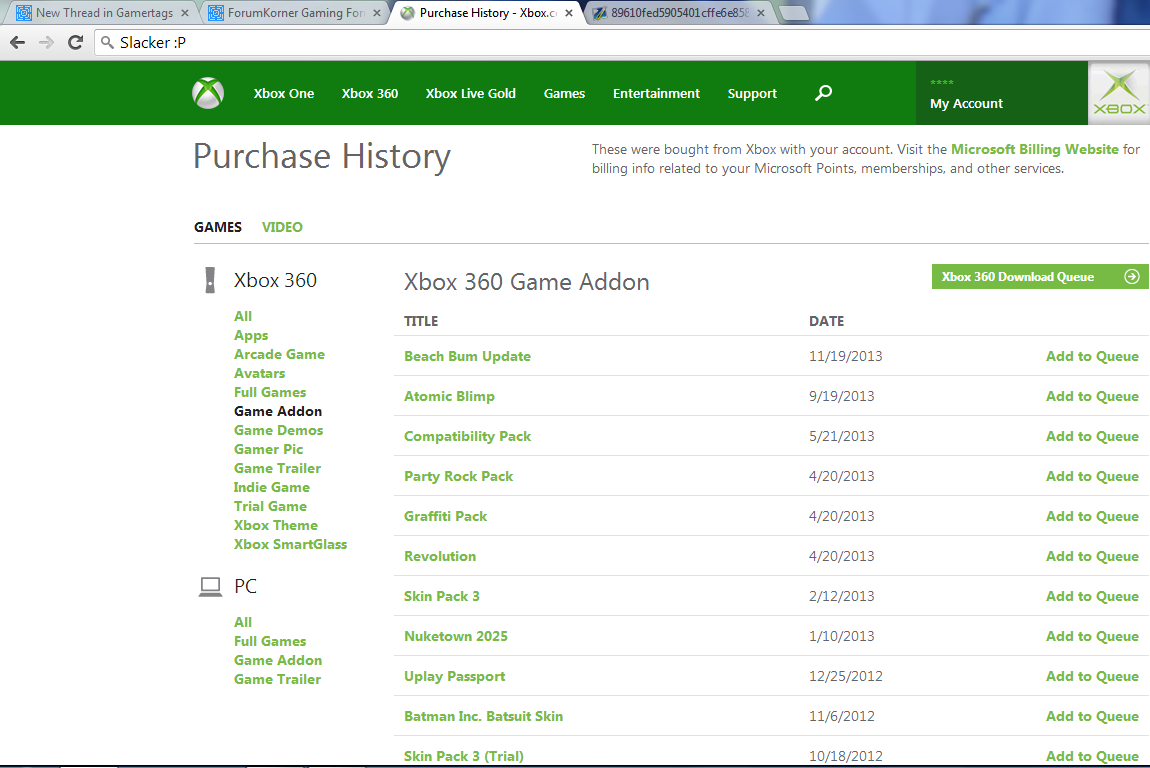Filter by Xbox SmartGlass
This screenshot has width=1150, height=768.
tap(290, 544)
